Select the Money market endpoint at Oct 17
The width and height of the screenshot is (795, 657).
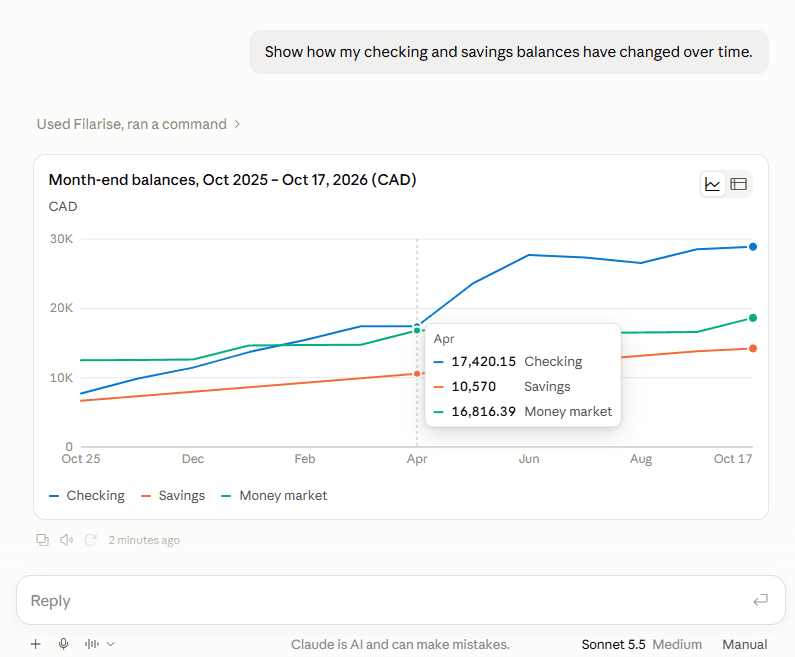point(753,318)
